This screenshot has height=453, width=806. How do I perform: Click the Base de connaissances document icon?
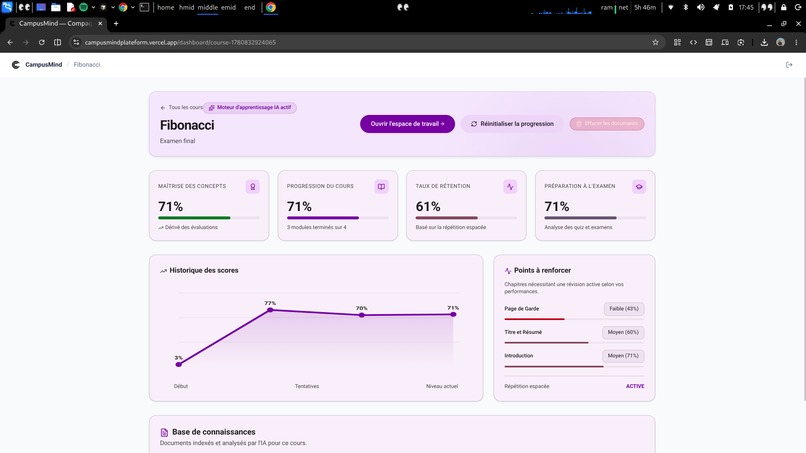tap(164, 432)
